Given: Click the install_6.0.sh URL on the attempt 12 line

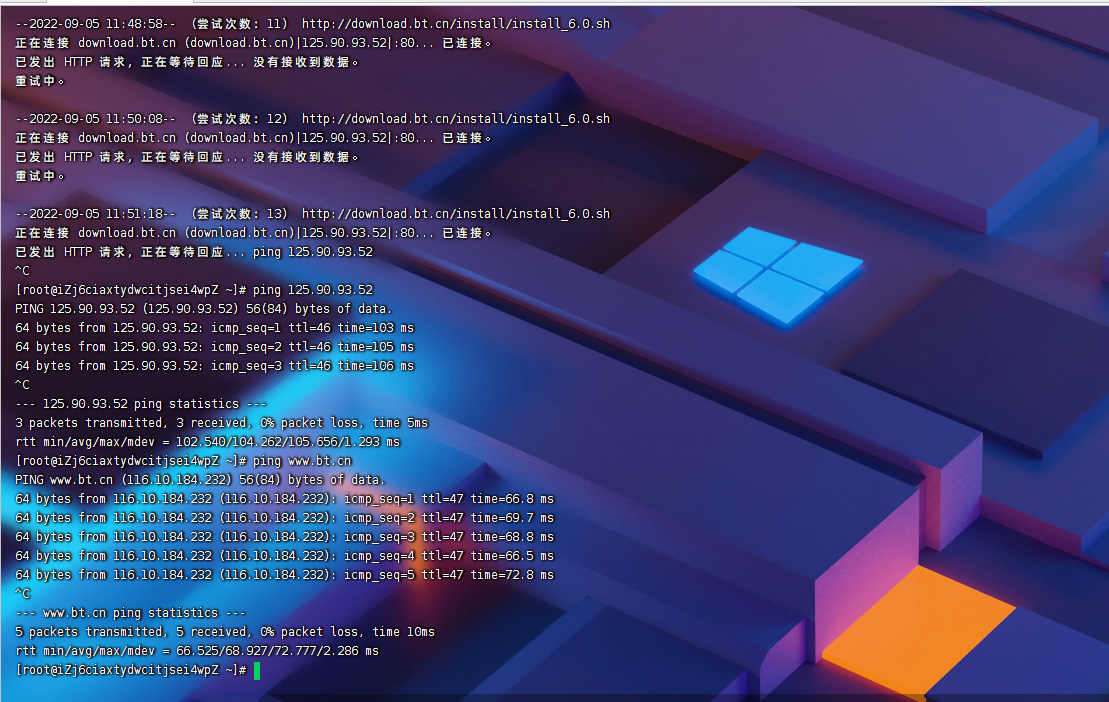Looking at the screenshot, I should tap(455, 119).
